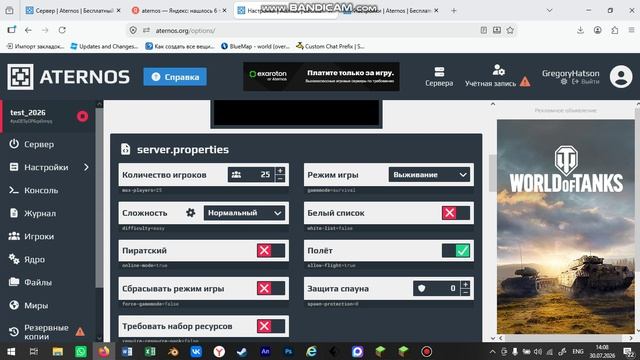640x360 pixels.
Task: Open the list all tabs dropdown
Action: pos(549,11)
